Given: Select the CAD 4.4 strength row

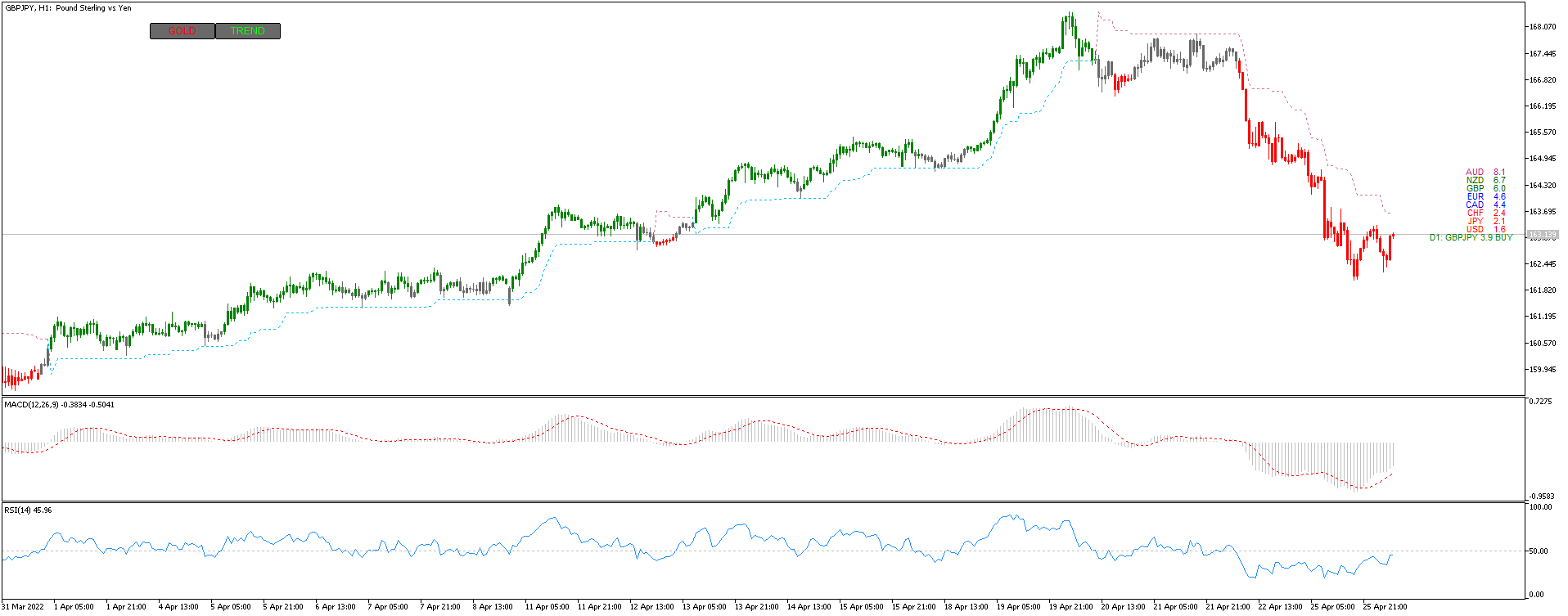Looking at the screenshot, I should (x=1485, y=205).
